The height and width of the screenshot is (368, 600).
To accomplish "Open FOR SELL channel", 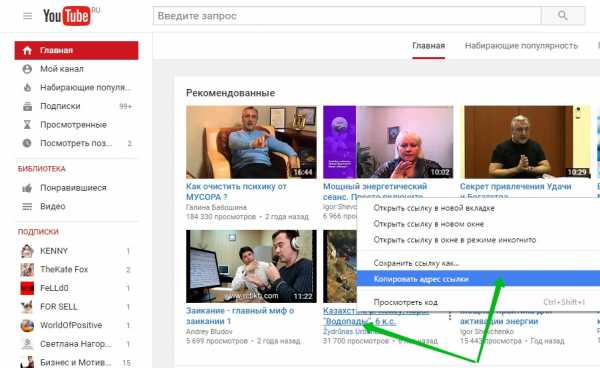I will 59,307.
